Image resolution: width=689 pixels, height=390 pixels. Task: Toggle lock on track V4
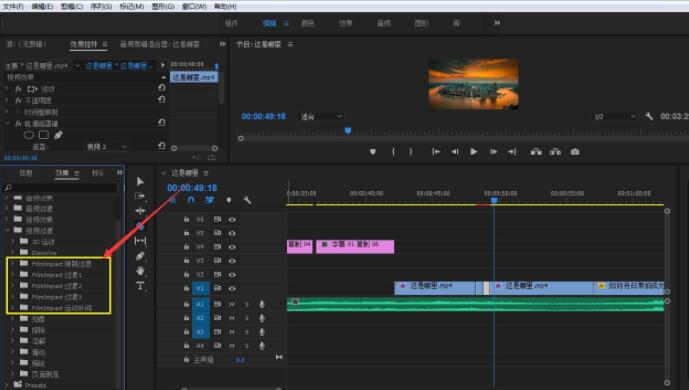[x=186, y=246]
